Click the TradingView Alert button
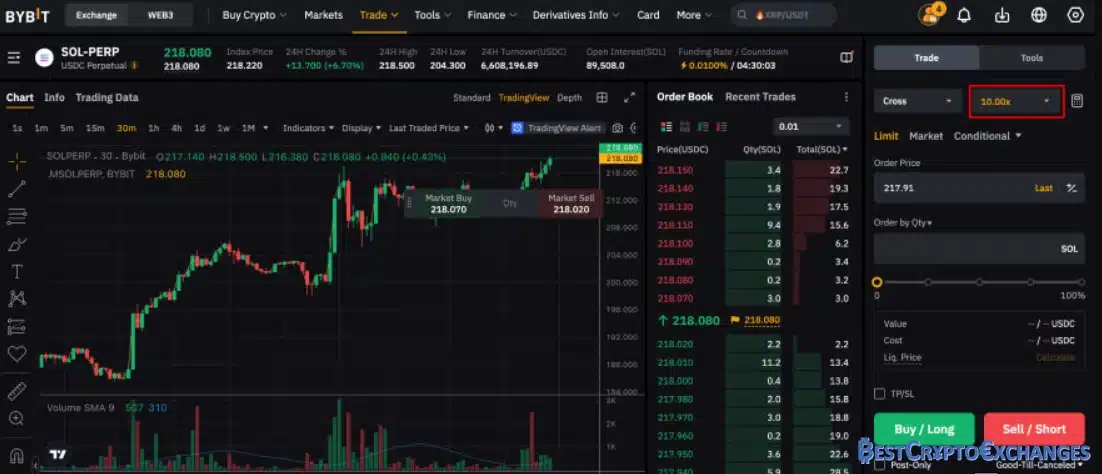 (x=557, y=128)
